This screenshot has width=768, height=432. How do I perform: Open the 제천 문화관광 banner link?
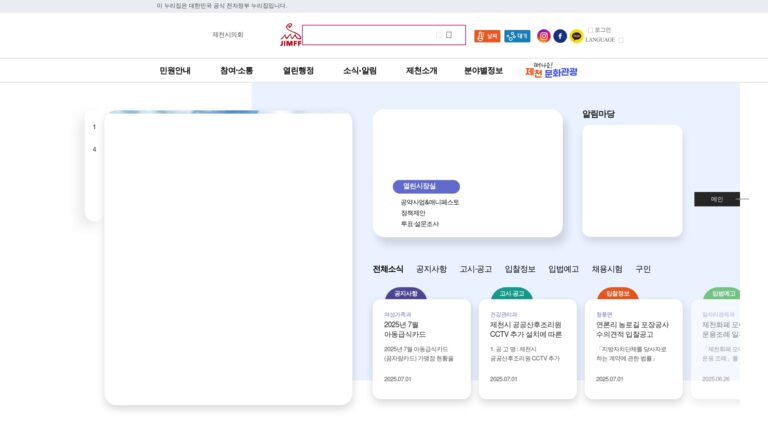[551, 71]
